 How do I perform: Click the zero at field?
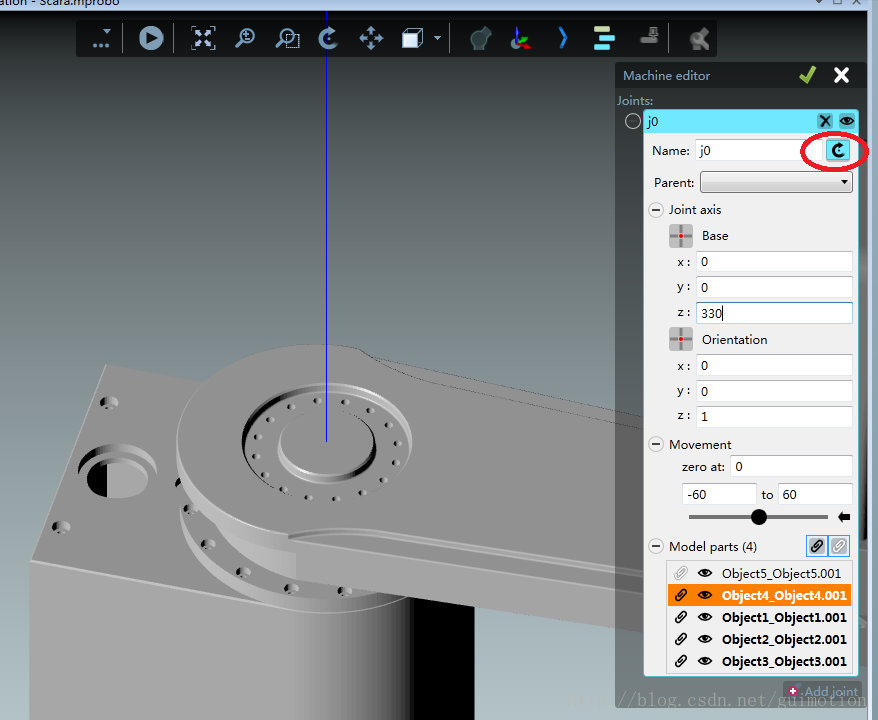791,466
